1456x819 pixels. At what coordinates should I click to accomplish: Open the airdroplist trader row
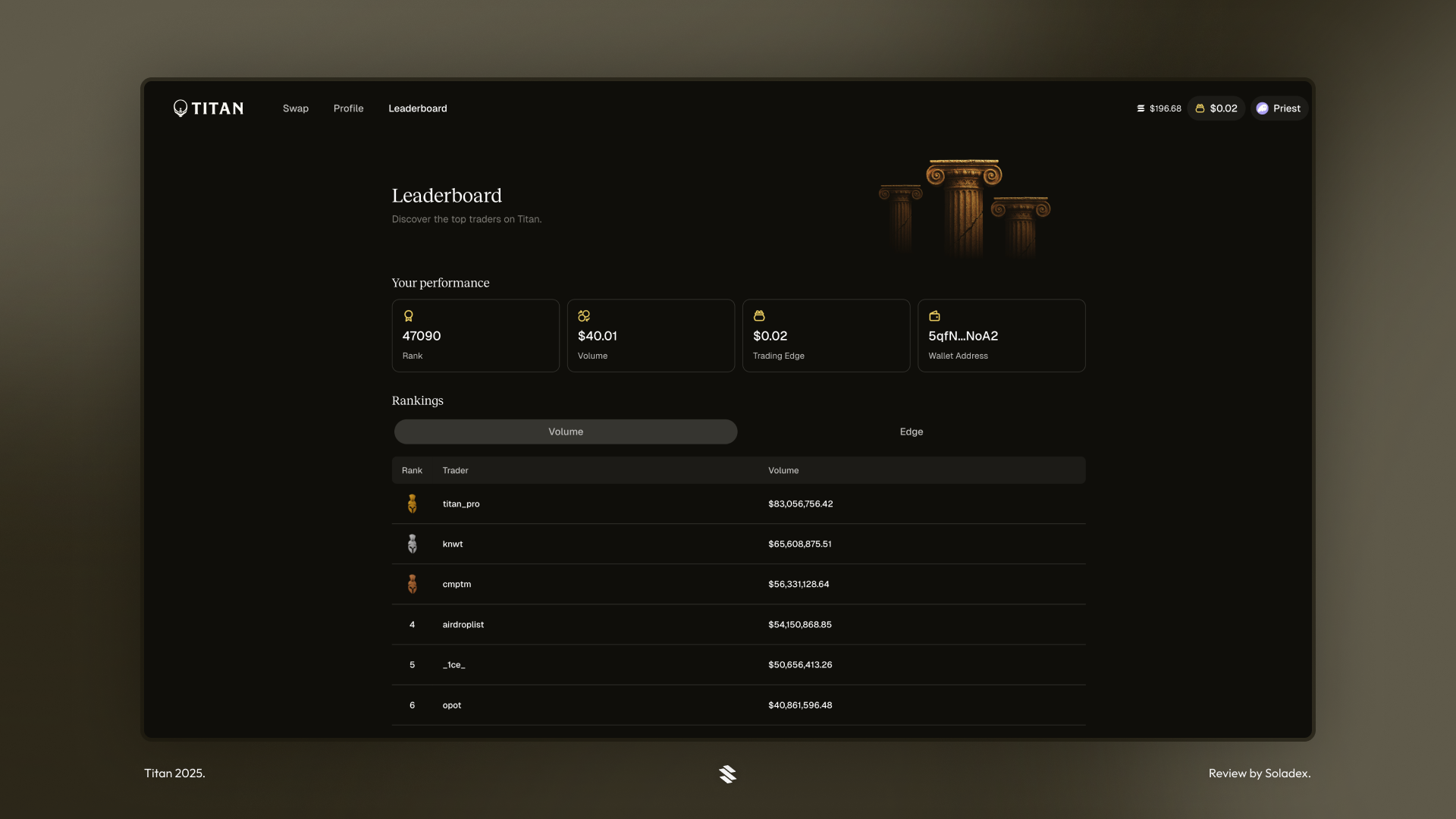point(463,624)
